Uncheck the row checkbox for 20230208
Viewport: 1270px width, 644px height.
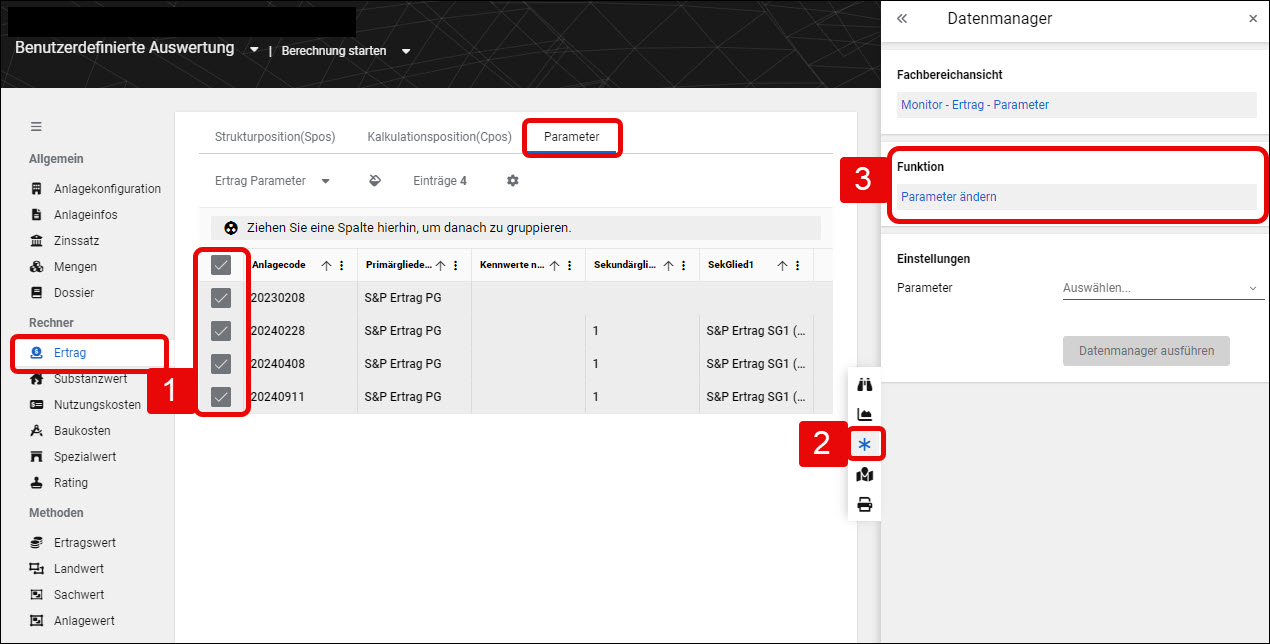[x=222, y=298]
